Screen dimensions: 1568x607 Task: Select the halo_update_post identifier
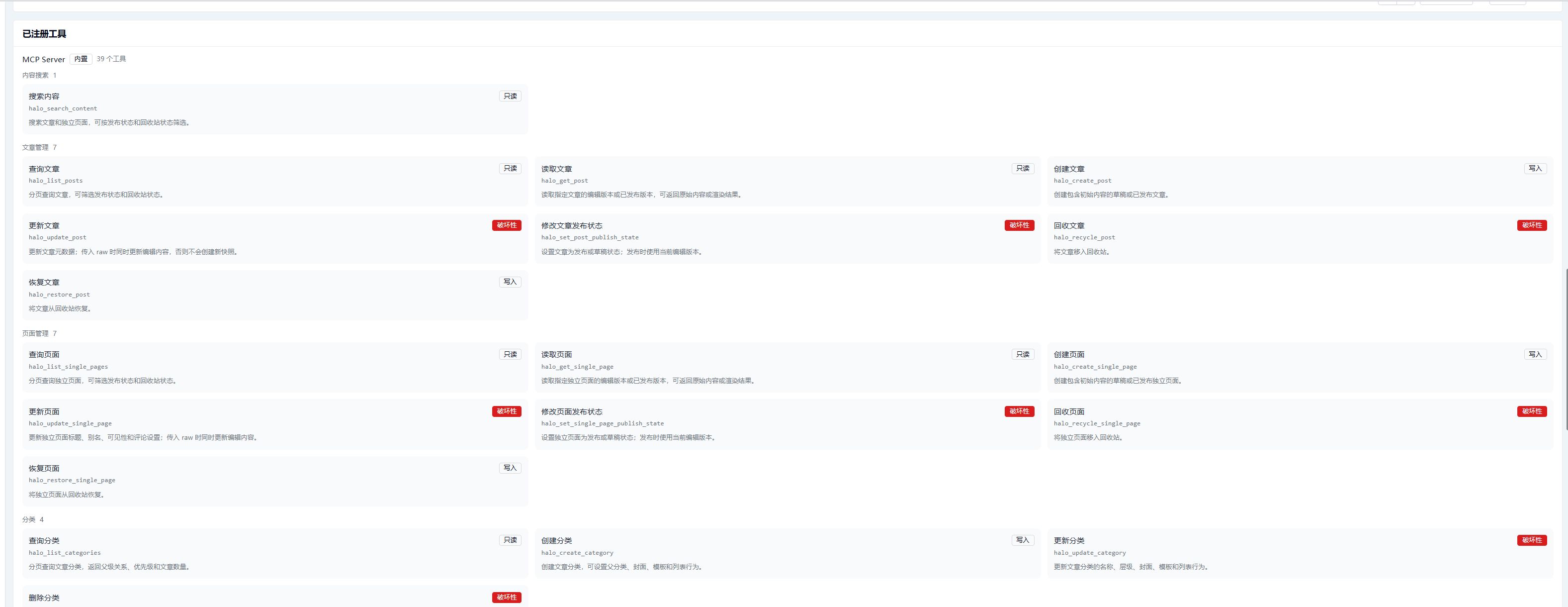click(x=57, y=238)
